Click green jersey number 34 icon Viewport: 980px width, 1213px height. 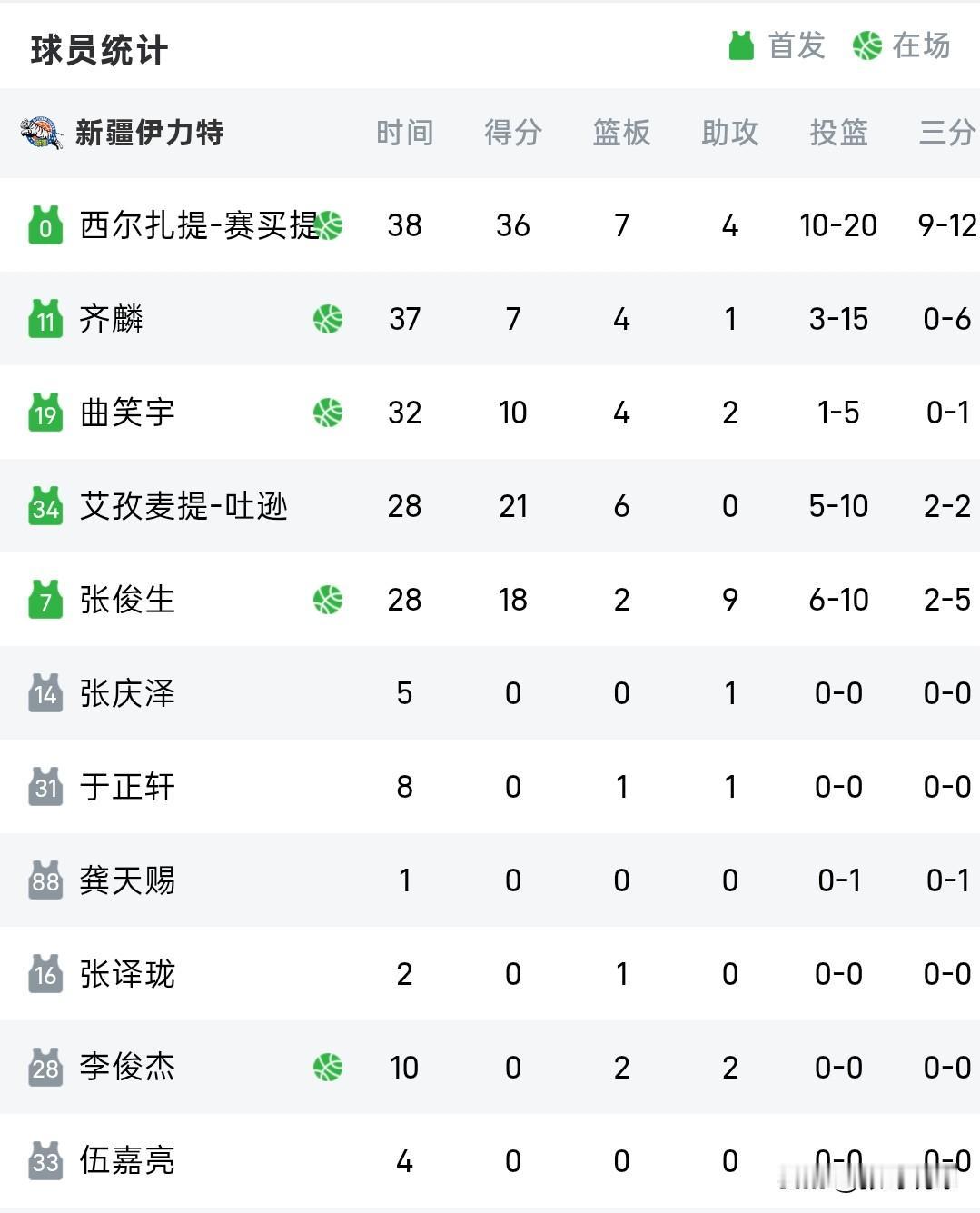[45, 506]
